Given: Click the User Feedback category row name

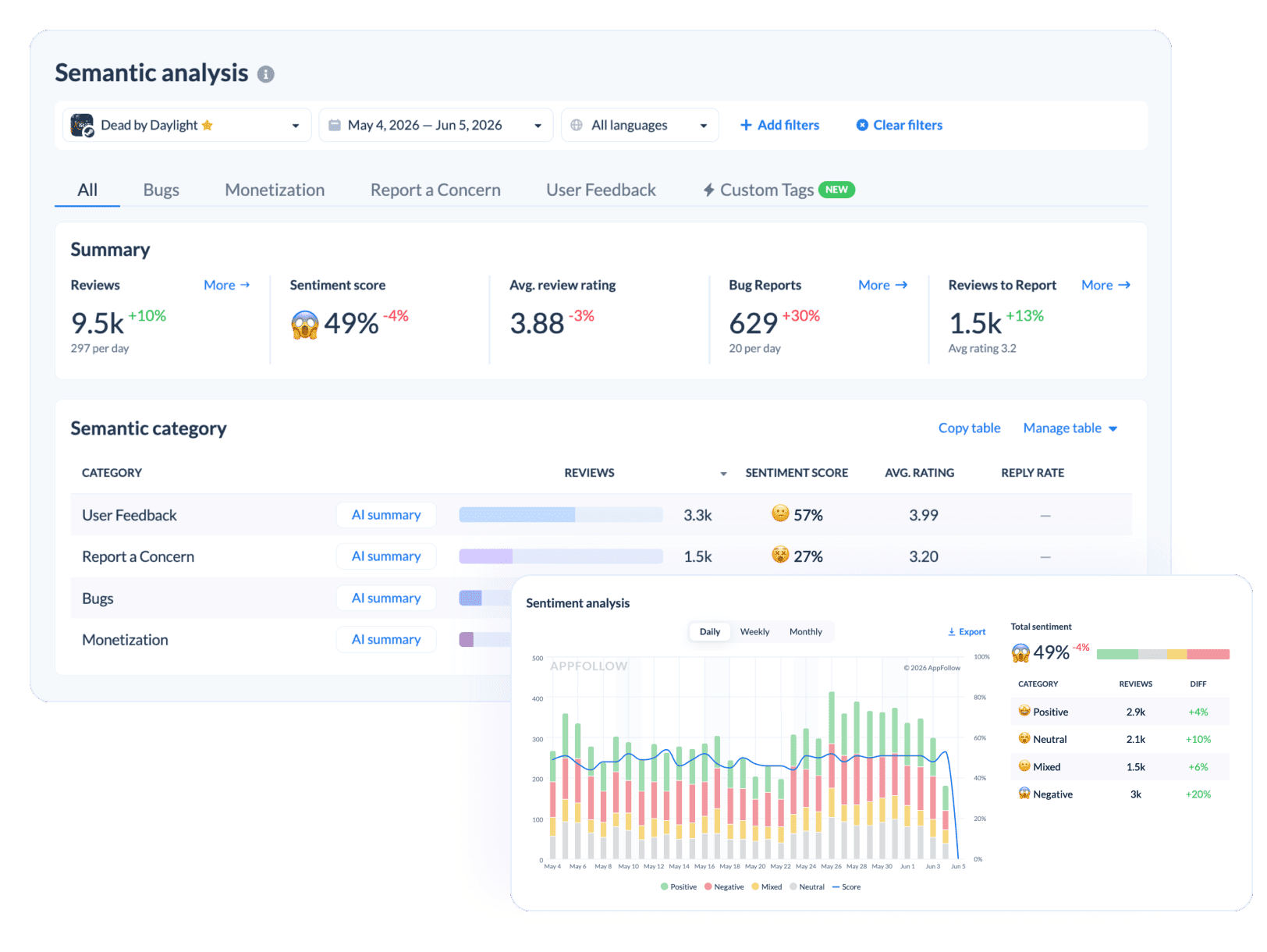Looking at the screenshot, I should tap(130, 515).
